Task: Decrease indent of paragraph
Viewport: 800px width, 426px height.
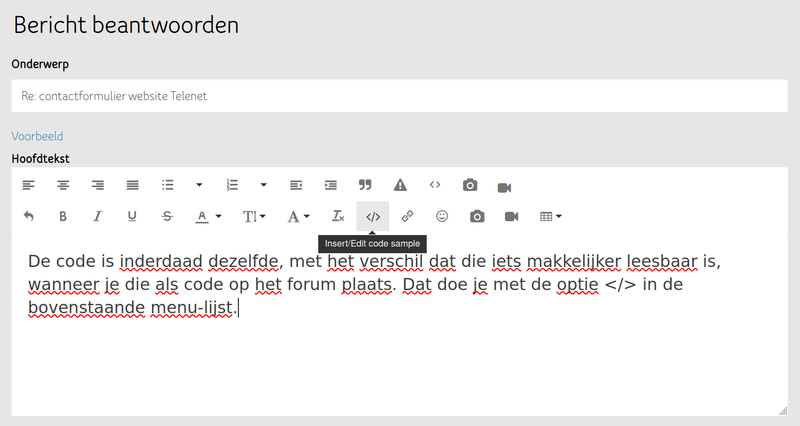Action: tap(296, 185)
